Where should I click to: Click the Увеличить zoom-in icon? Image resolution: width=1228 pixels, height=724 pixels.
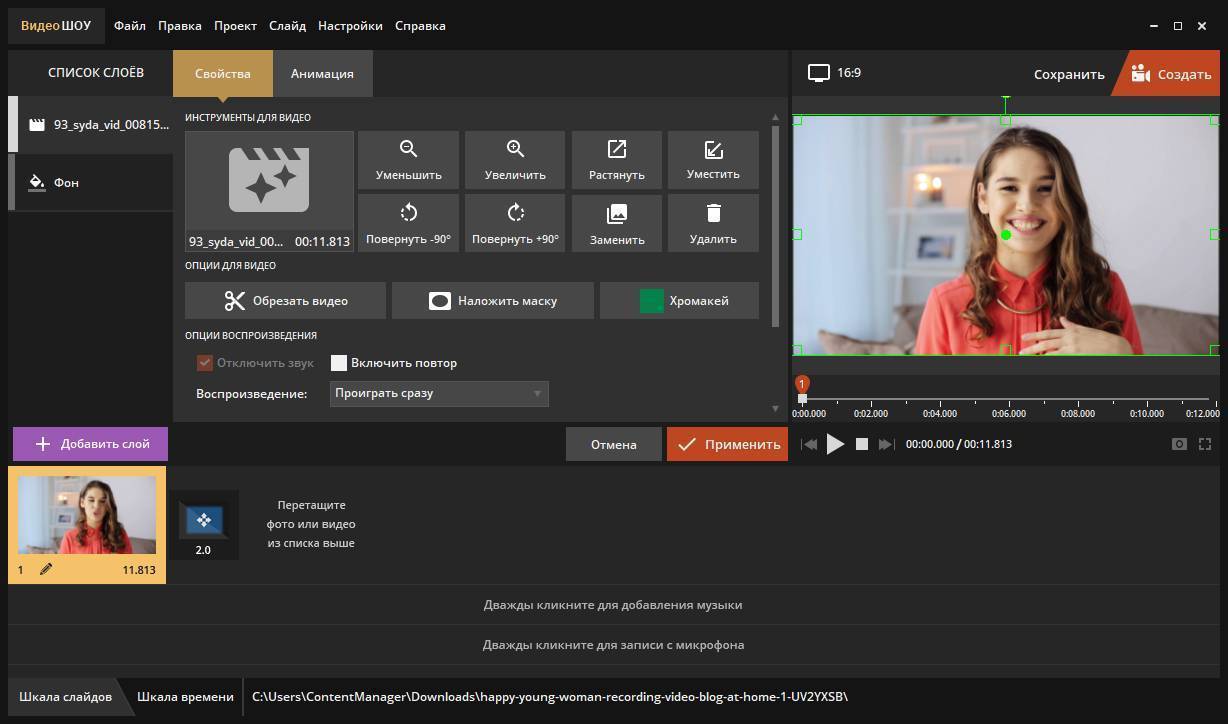515,150
